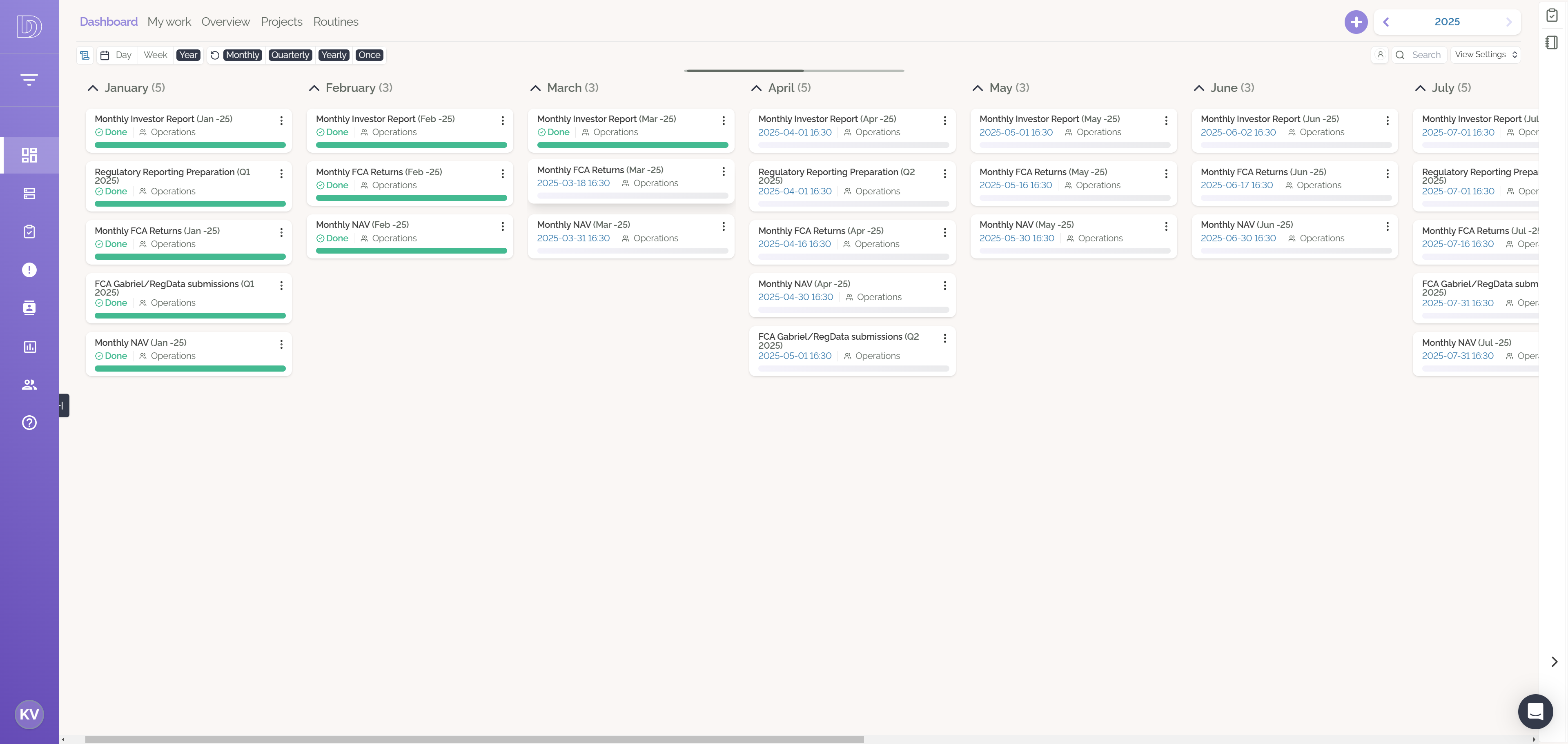Open FCA Gabriel/RegData submissions (Q1 2025) card

point(189,298)
